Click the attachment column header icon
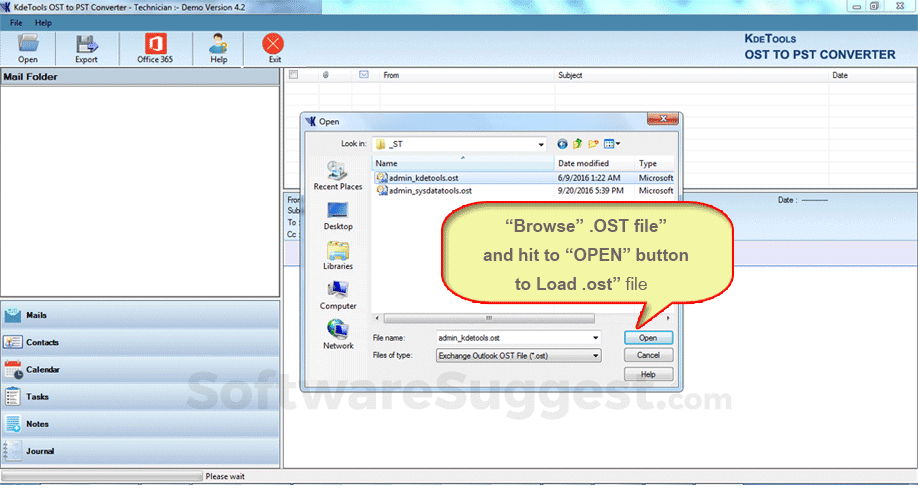This screenshot has width=918, height=489. click(x=326, y=75)
